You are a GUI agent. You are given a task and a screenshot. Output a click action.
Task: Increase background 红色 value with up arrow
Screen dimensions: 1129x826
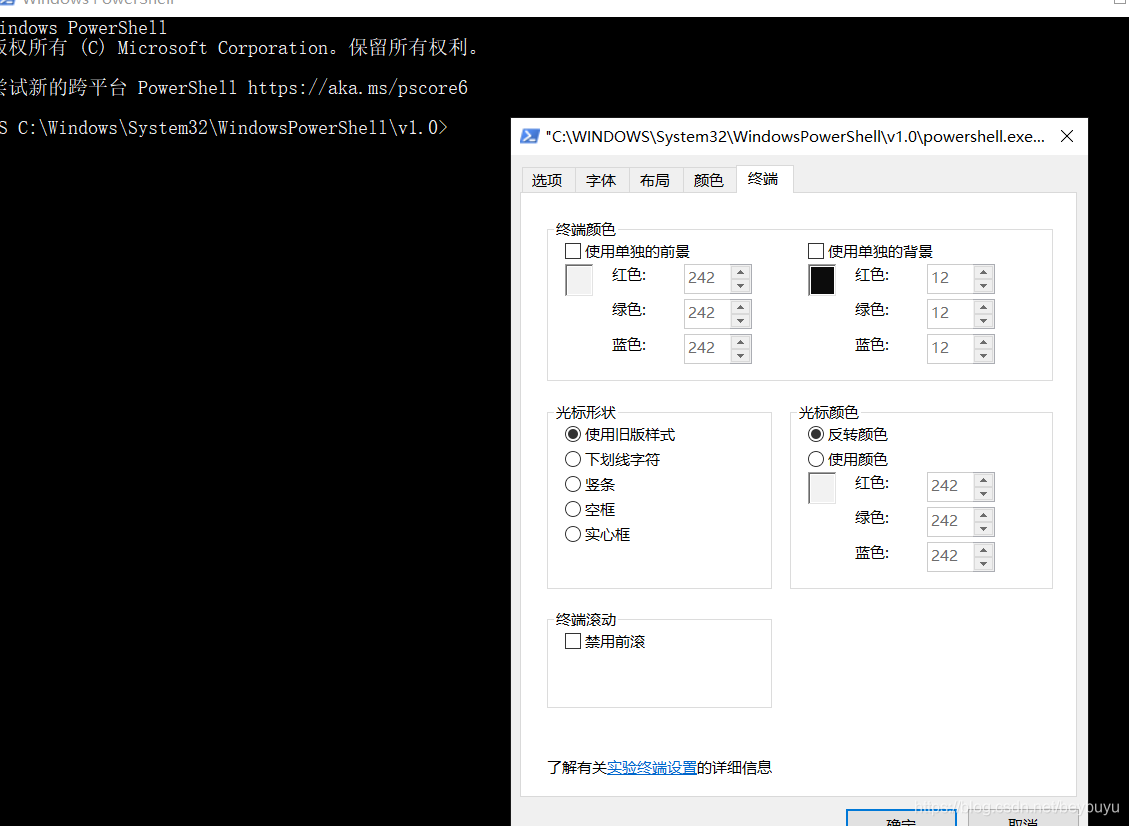point(984,271)
